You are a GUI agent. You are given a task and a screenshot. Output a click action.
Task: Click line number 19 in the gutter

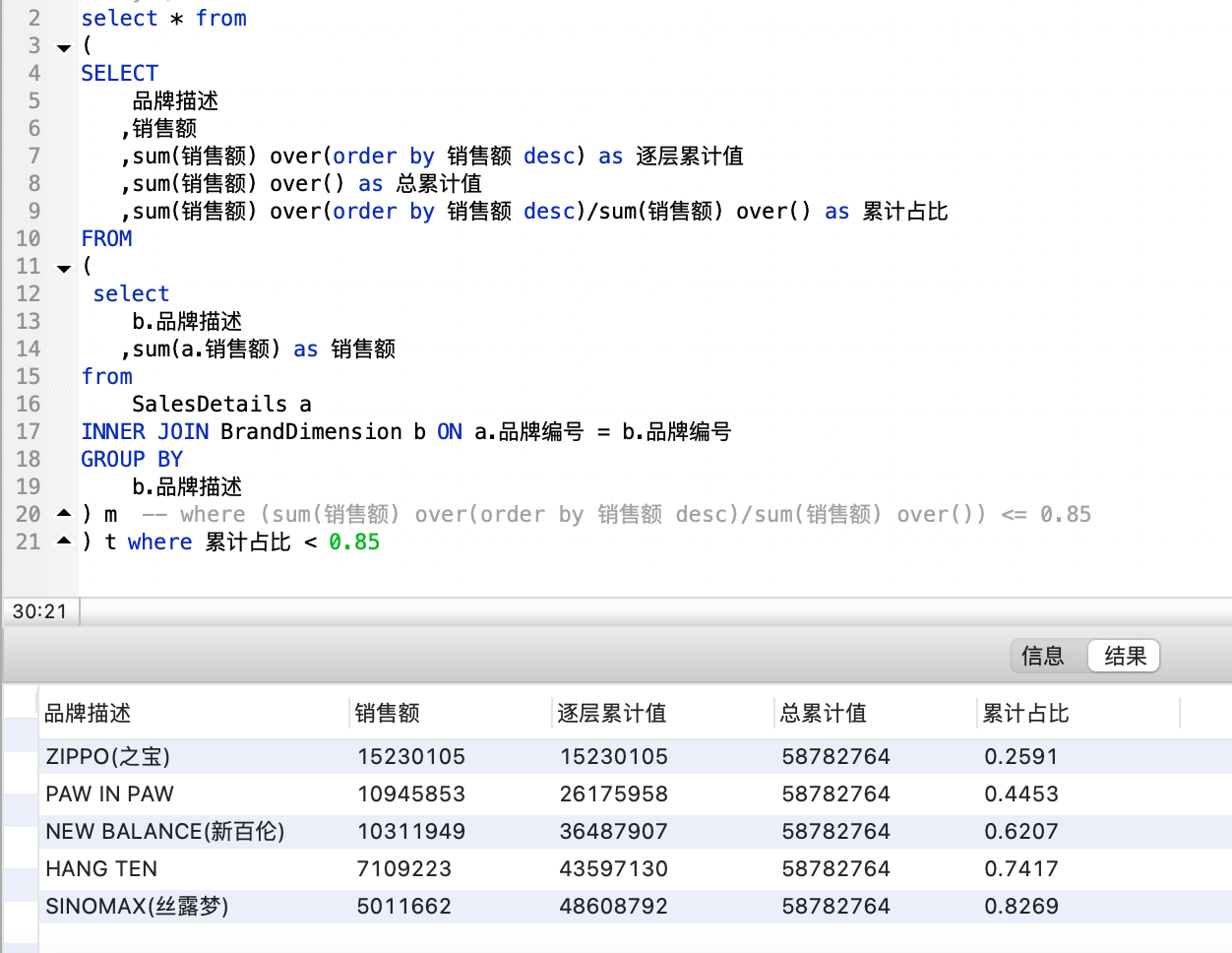tap(29, 486)
